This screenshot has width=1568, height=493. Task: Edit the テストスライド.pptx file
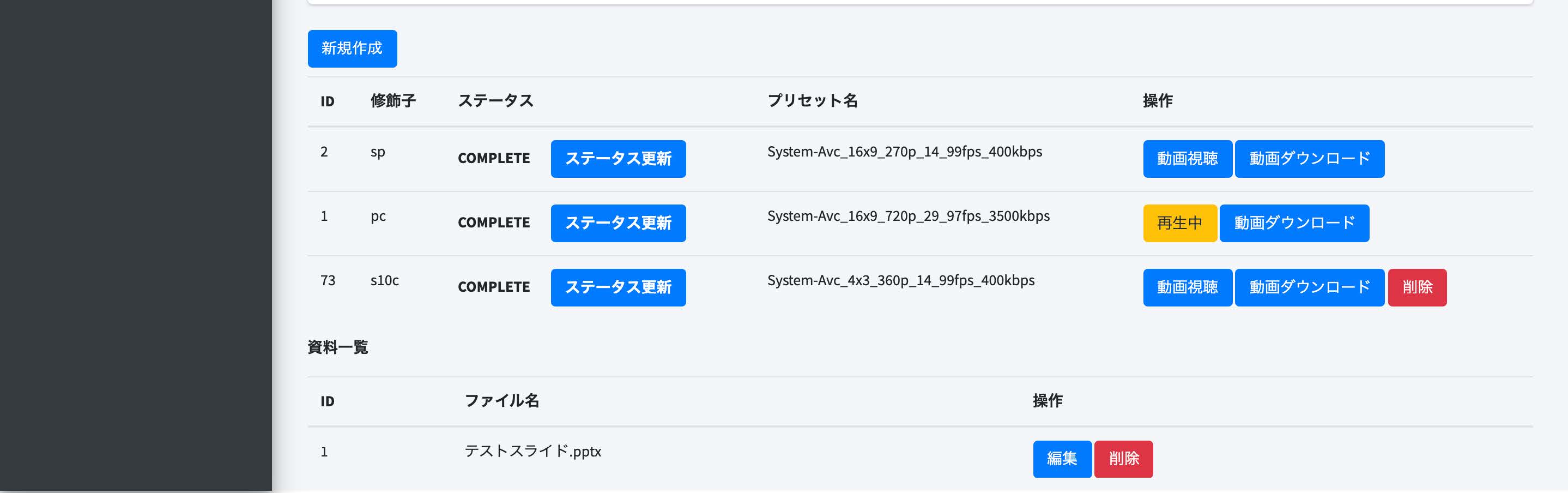click(x=1062, y=459)
